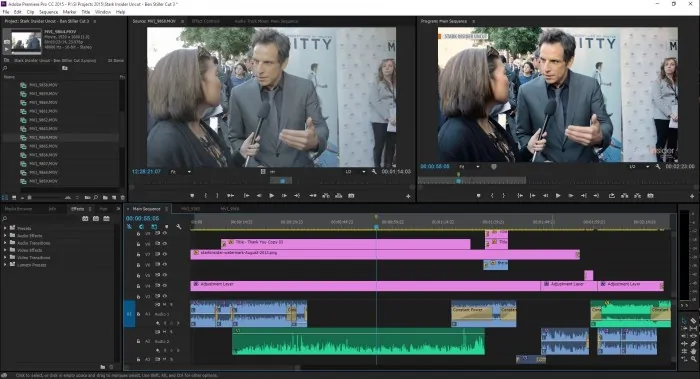Show hidden tabs via overflow chevron
This screenshot has width=700, height=379.
click(x=118, y=208)
